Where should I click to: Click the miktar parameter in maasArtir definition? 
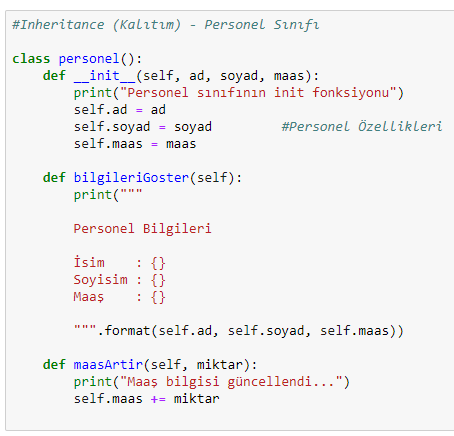pos(219,365)
